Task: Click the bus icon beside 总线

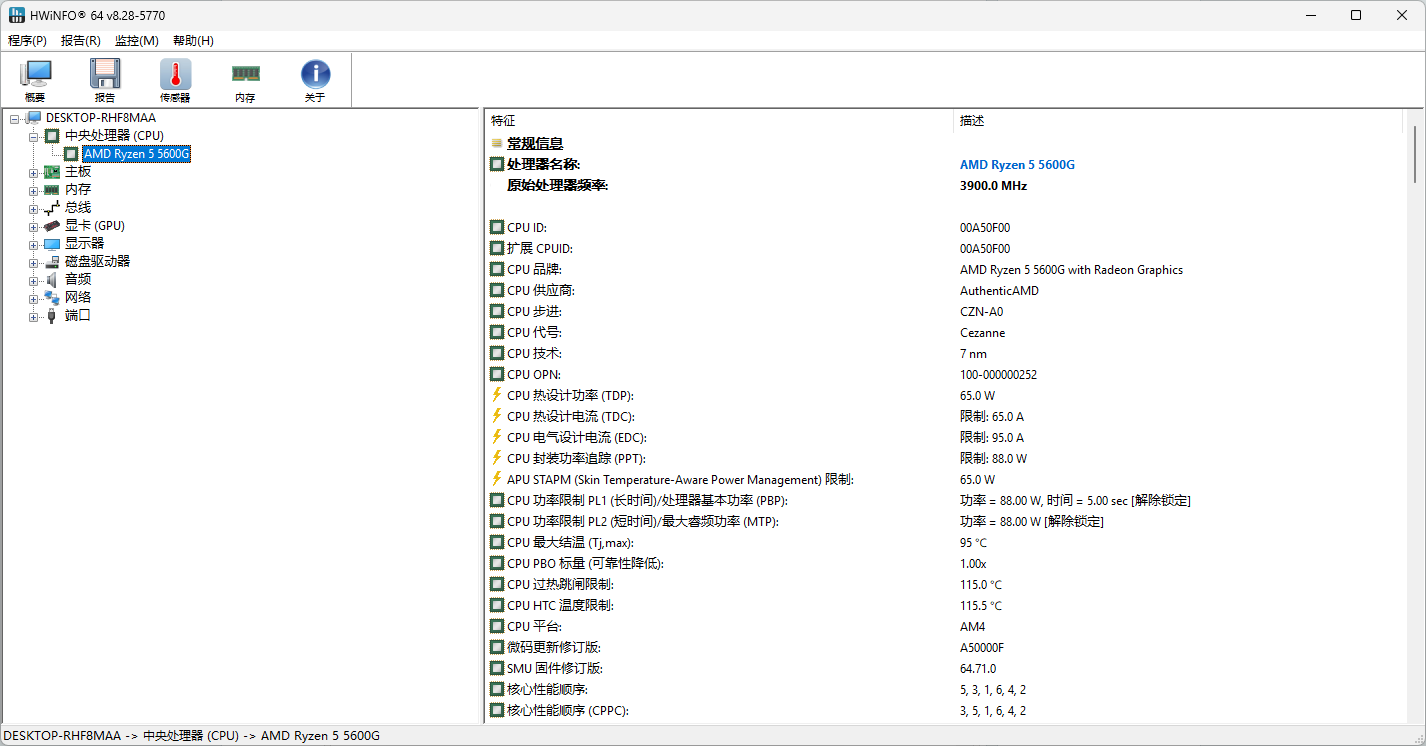Action: (52, 207)
